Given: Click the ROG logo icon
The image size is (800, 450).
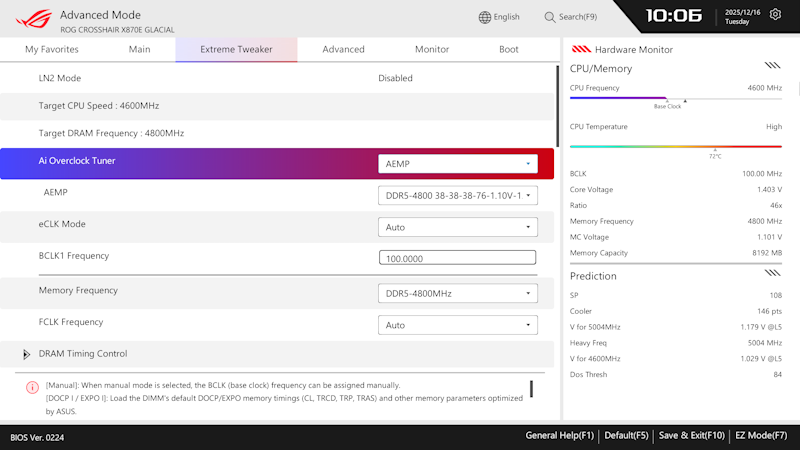Looking at the screenshot, I should tap(34, 19).
